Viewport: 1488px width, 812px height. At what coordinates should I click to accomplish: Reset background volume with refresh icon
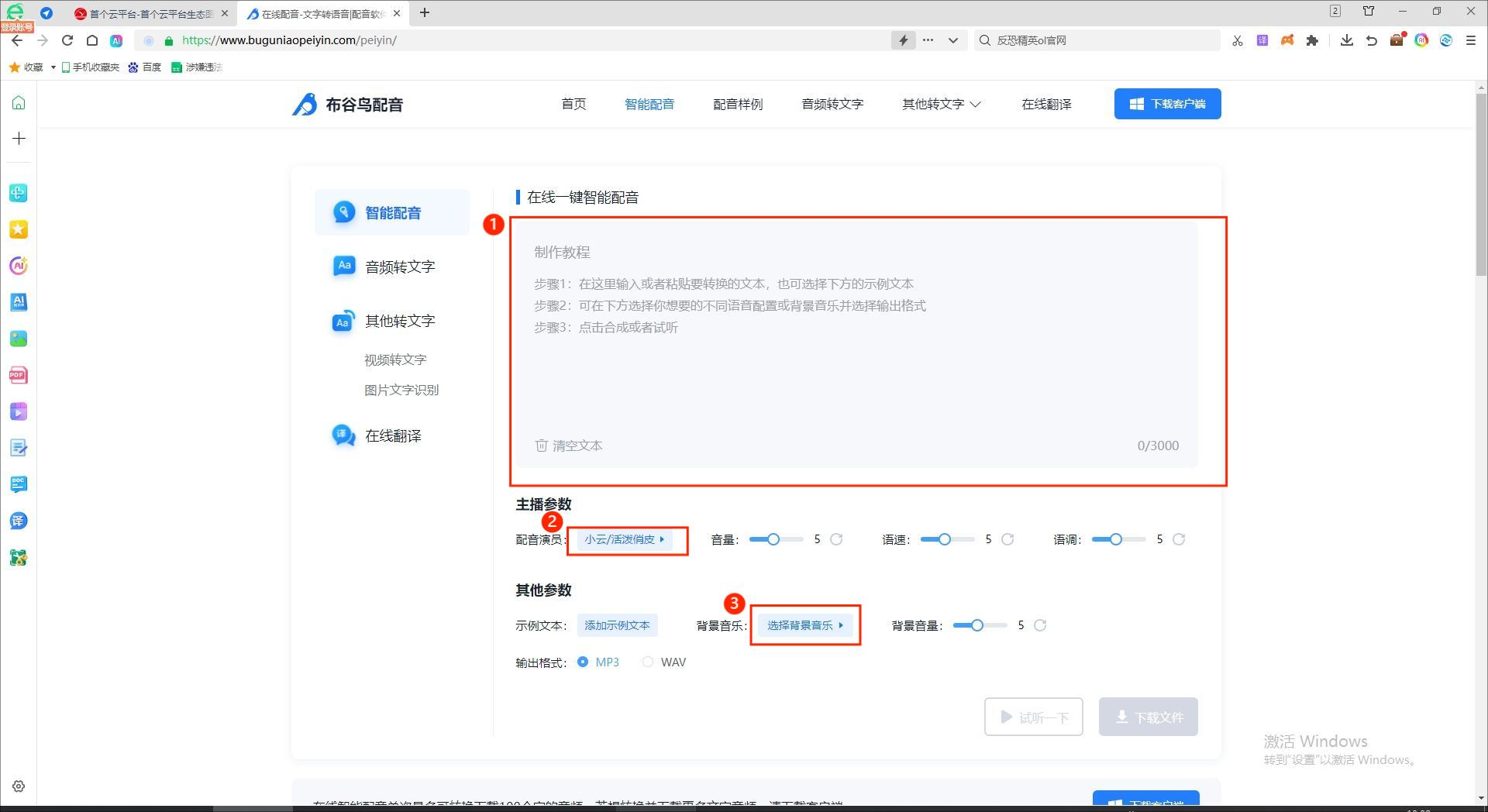click(x=1040, y=625)
